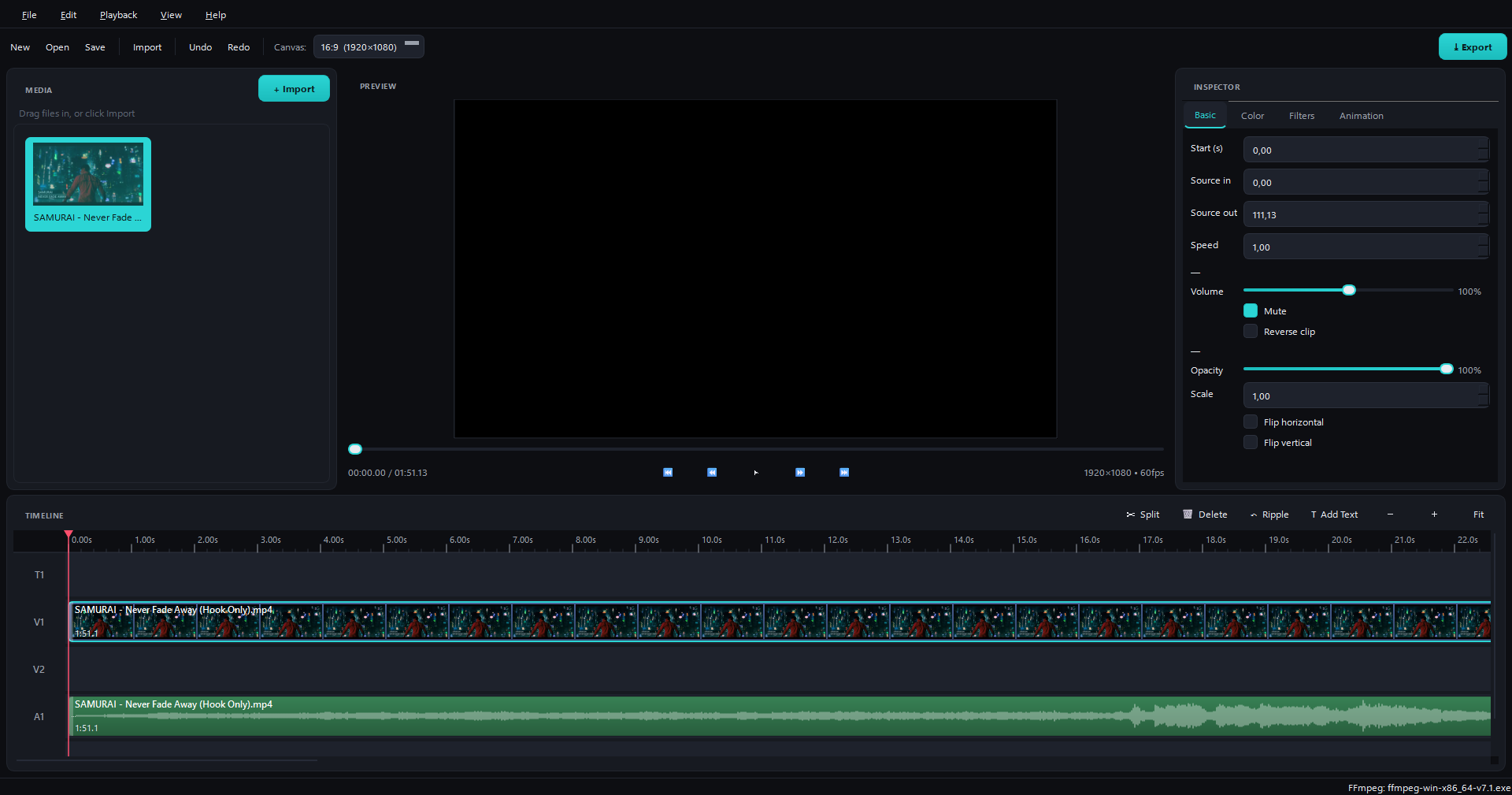
Task: Open the View menu
Action: [x=171, y=15]
